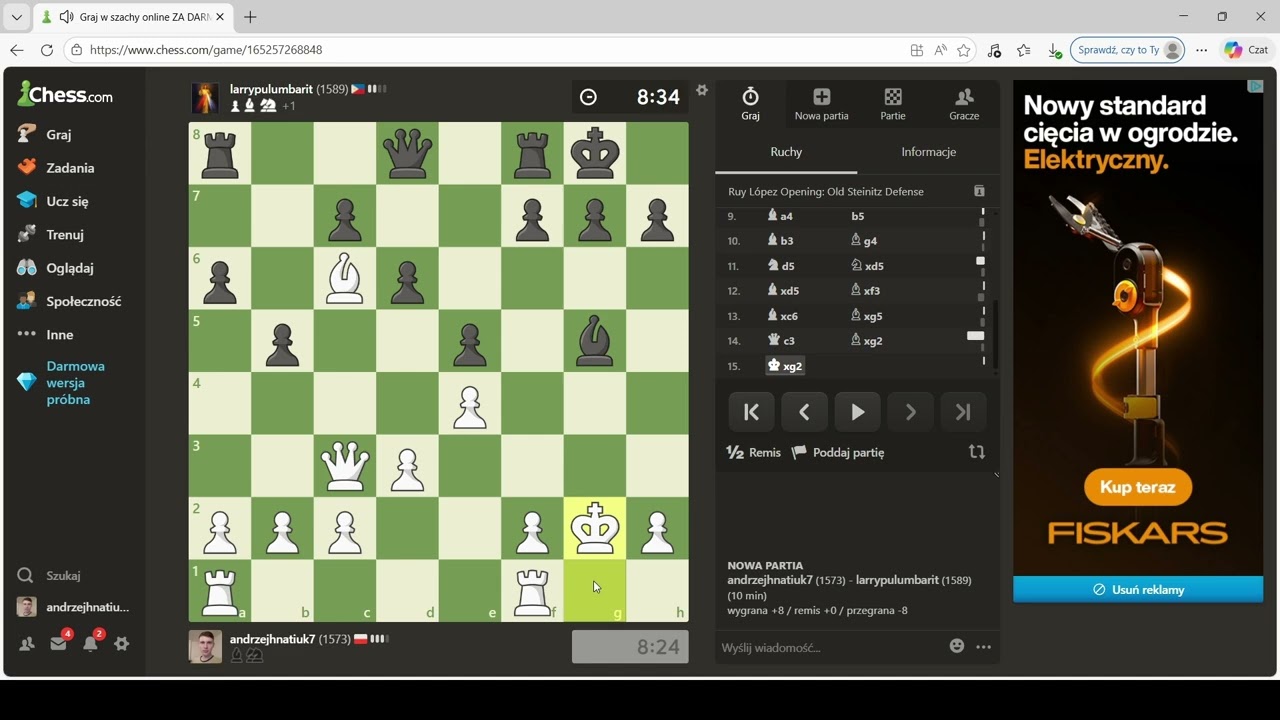The width and height of the screenshot is (1280, 720).
Task: Click the chat message input field
Action: click(x=830, y=647)
